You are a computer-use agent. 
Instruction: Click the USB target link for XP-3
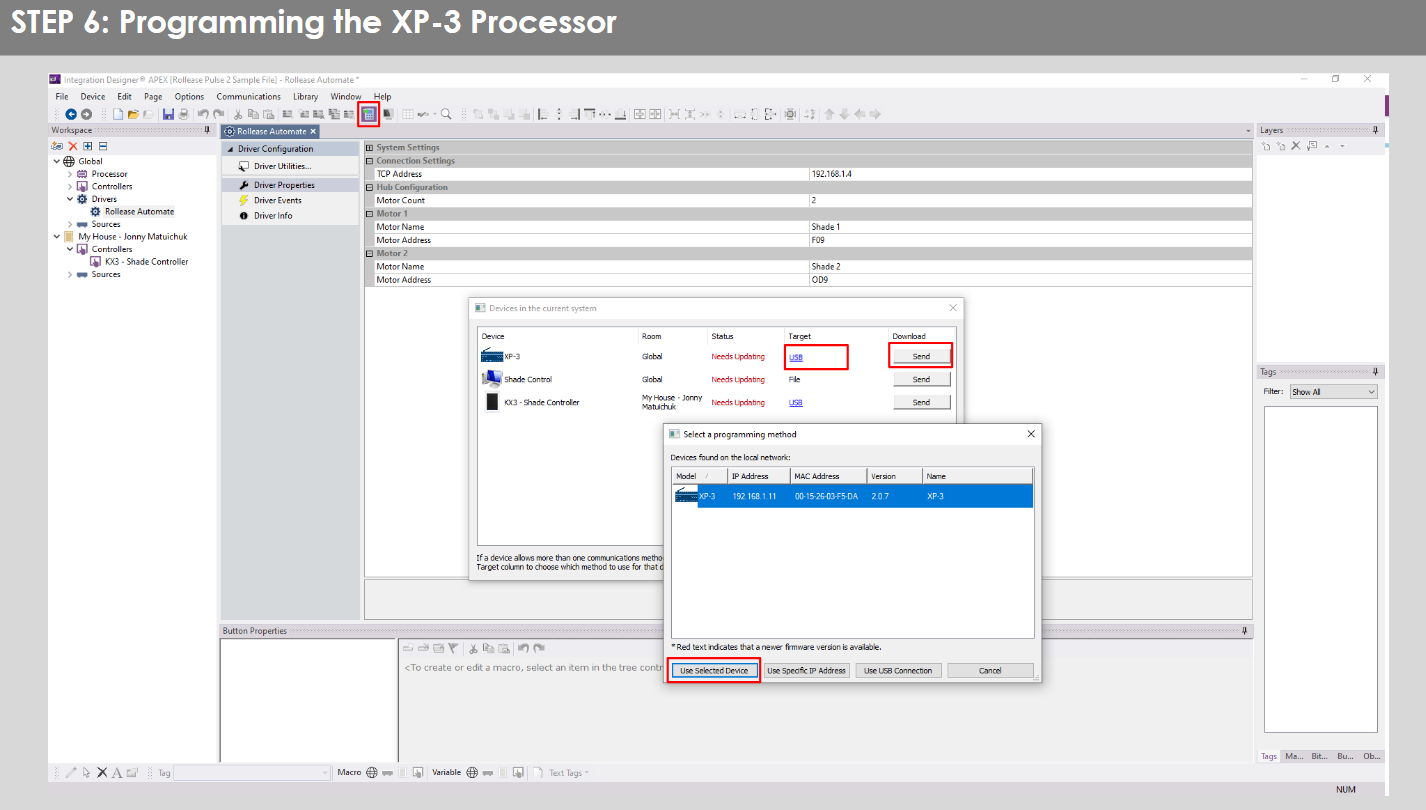click(796, 357)
